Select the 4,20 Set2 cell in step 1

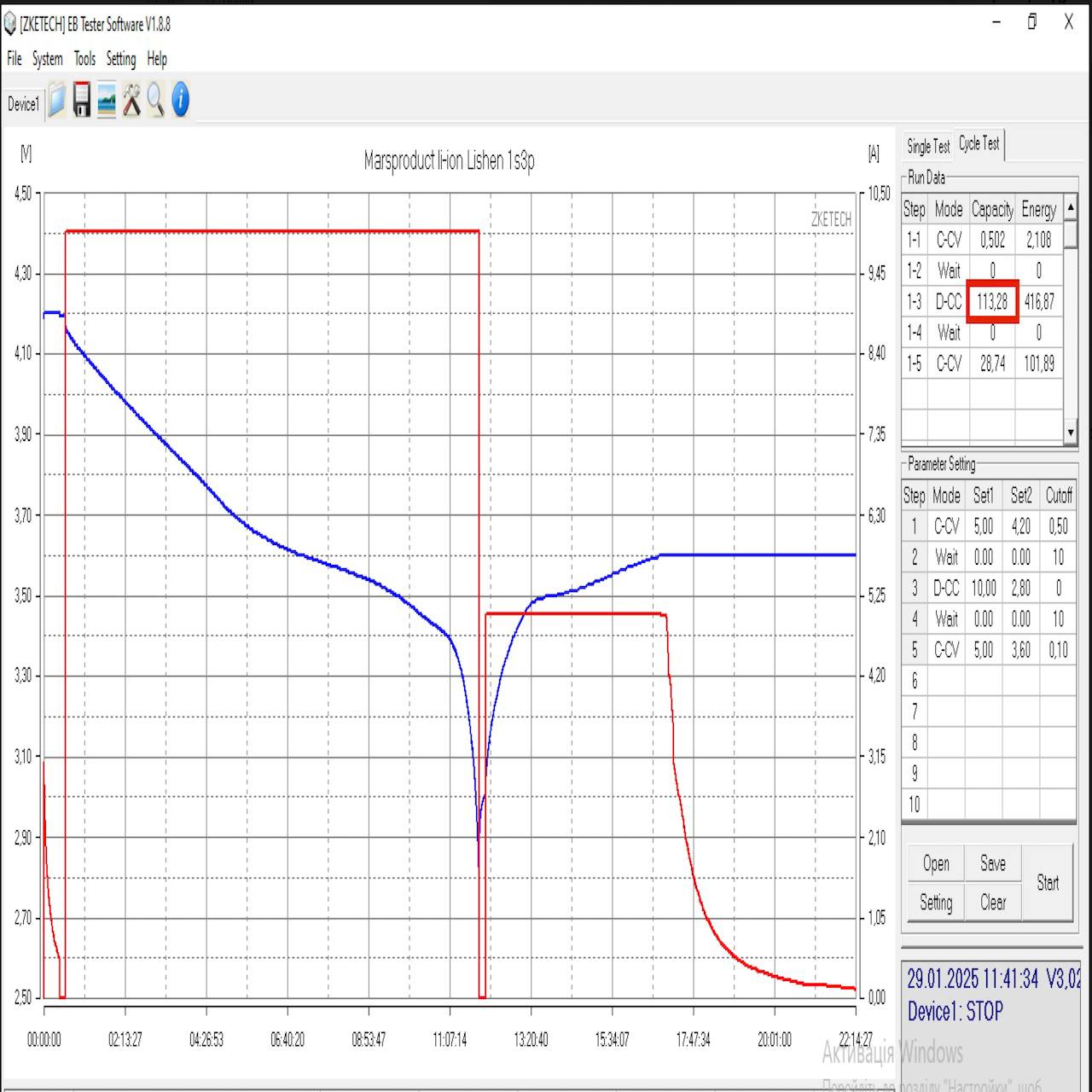pyautogui.click(x=1021, y=526)
